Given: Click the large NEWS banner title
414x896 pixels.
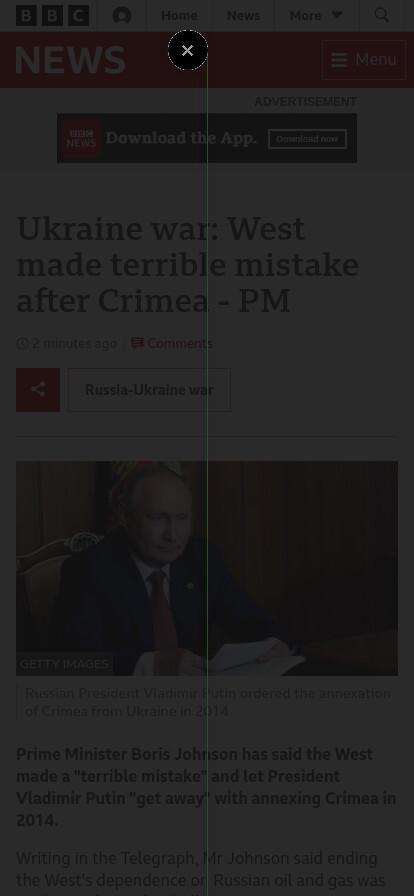Looking at the screenshot, I should coord(70,60).
